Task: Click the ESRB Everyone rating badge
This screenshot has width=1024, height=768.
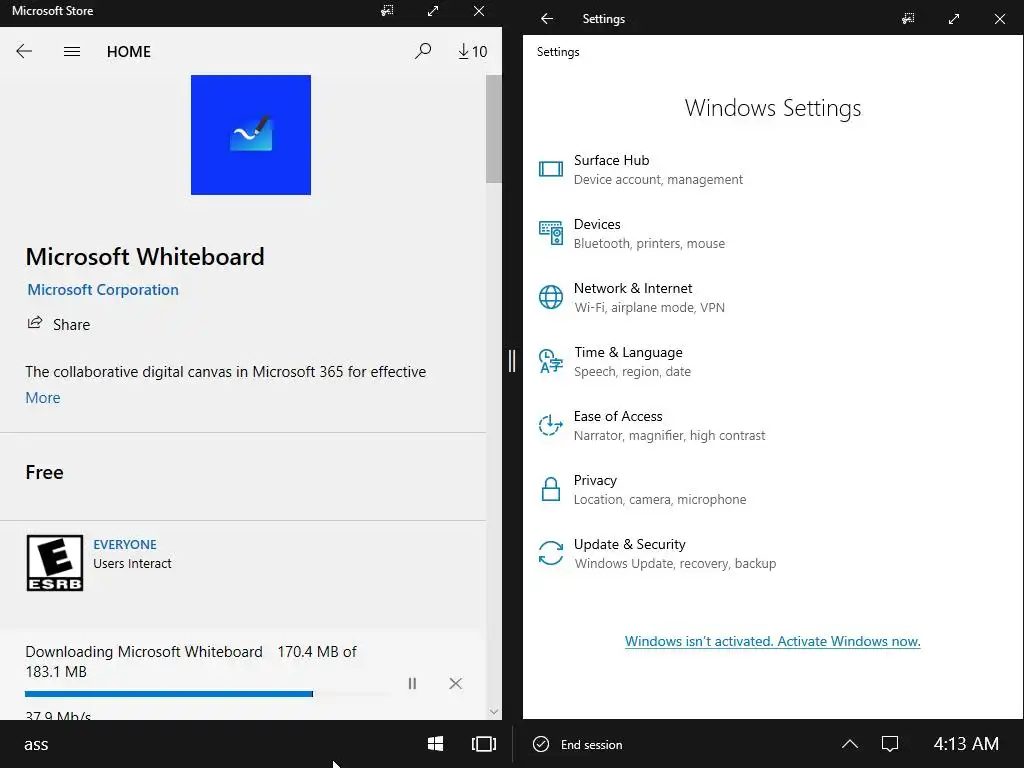Action: (x=55, y=563)
